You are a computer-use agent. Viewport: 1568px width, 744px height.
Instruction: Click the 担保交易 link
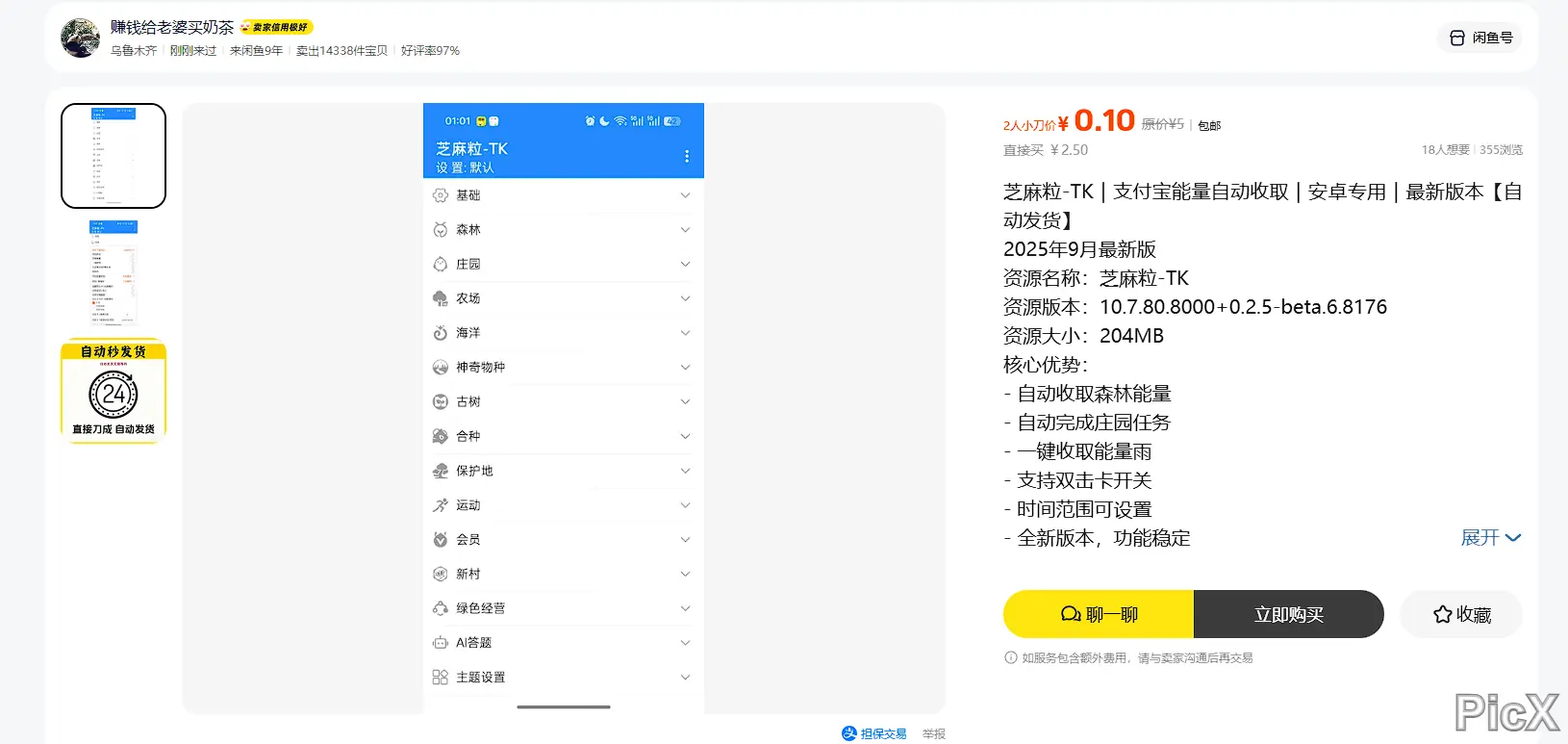click(884, 733)
